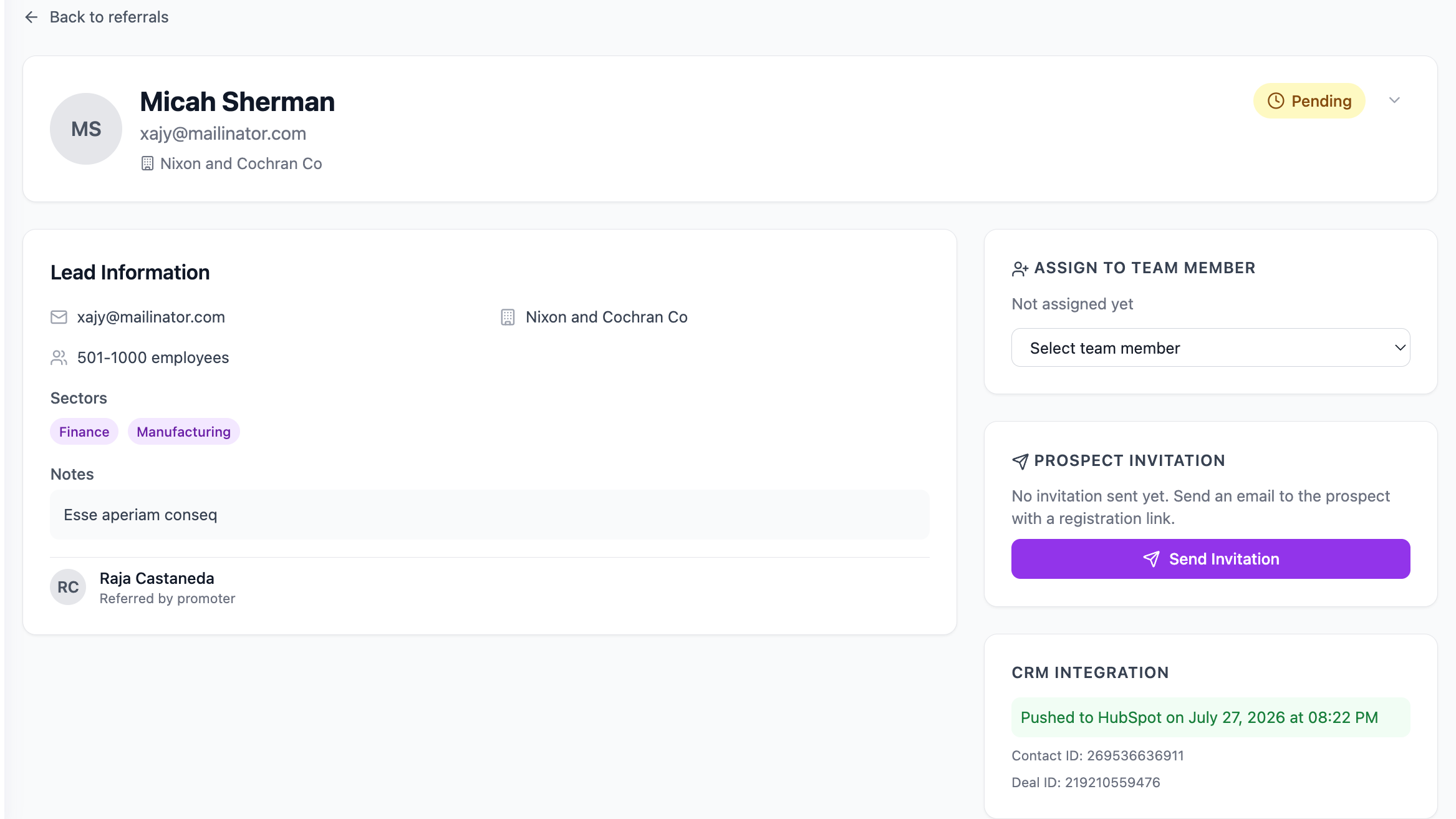Click the '501-1000 employees' text
This screenshot has height=819, width=1456.
pyautogui.click(x=153, y=357)
